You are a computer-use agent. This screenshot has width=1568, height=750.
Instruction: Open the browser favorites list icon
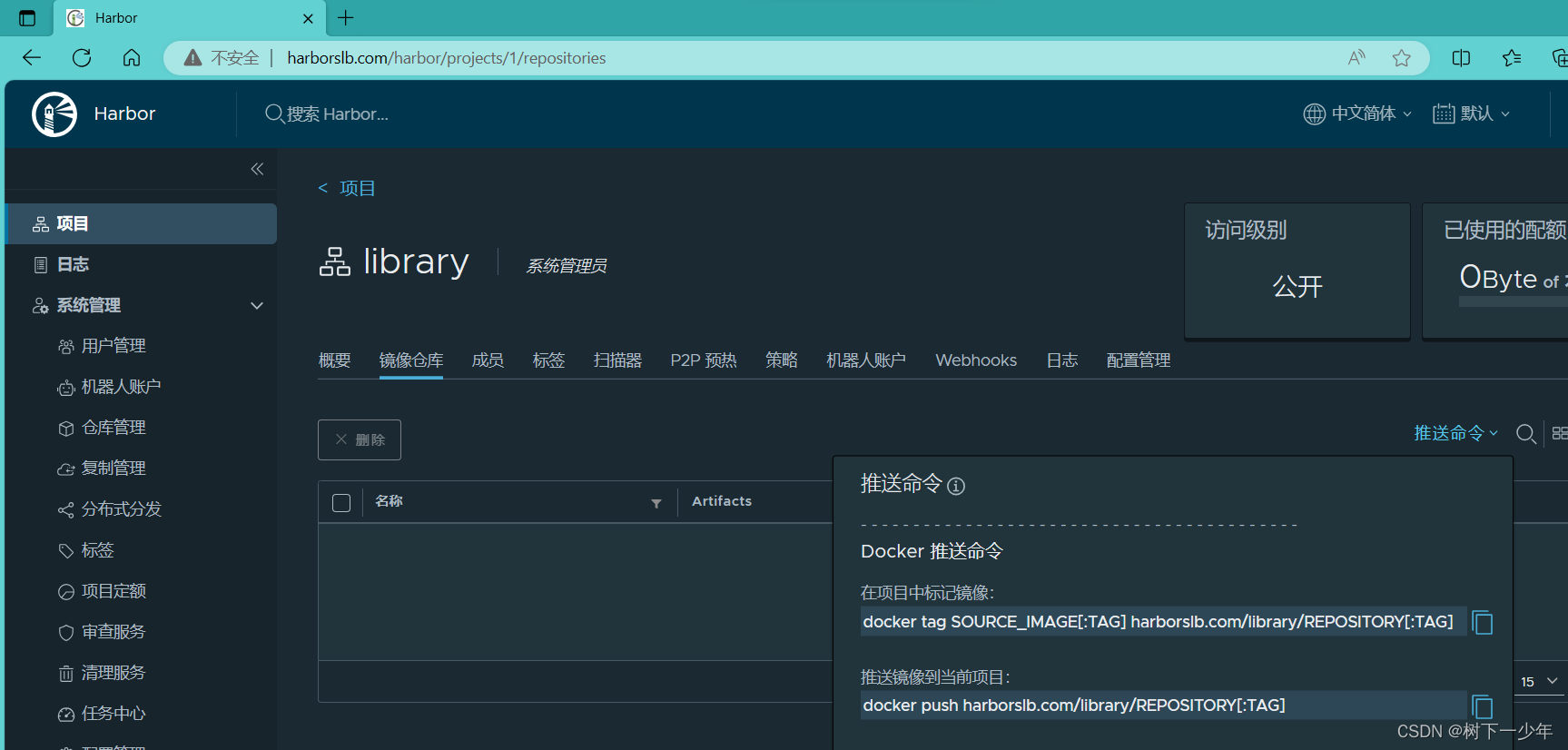[1512, 58]
